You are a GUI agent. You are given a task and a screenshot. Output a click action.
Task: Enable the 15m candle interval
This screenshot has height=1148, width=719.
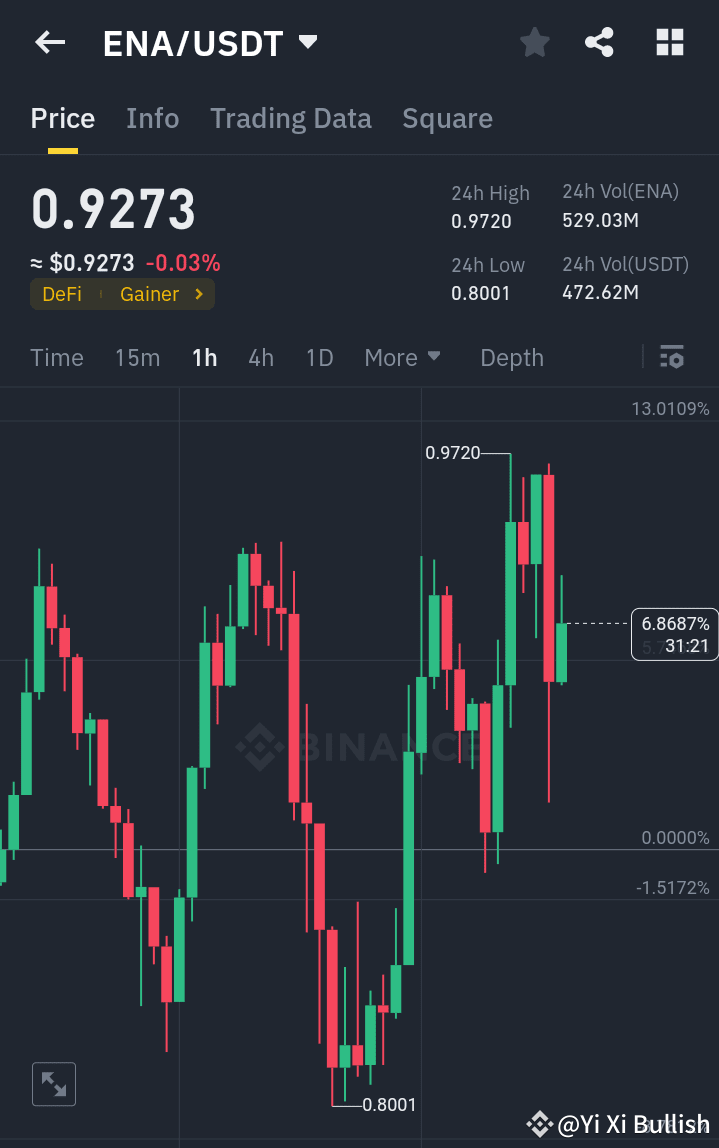tap(137, 357)
